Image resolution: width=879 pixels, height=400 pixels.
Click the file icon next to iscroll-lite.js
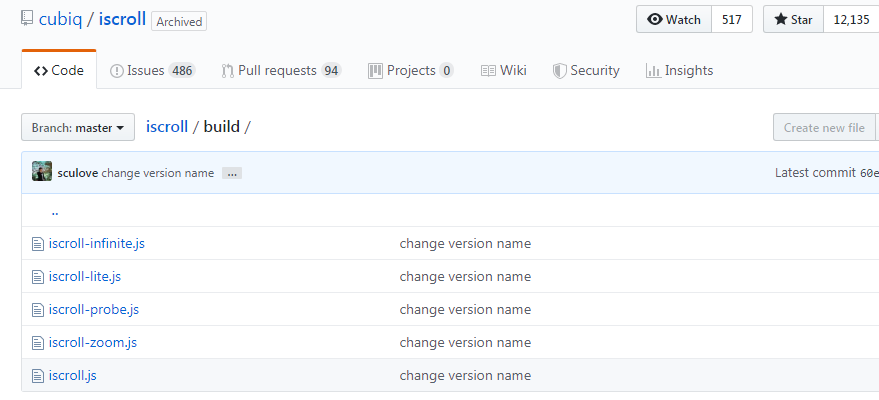(x=38, y=277)
